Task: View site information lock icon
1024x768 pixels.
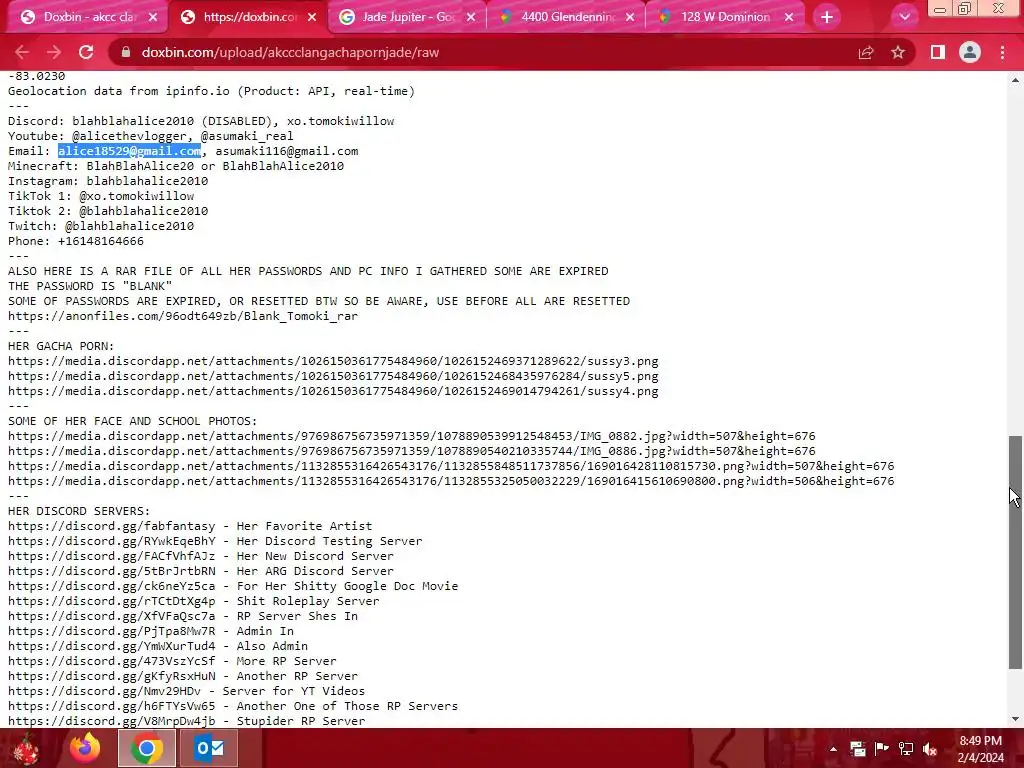Action: tap(126, 52)
